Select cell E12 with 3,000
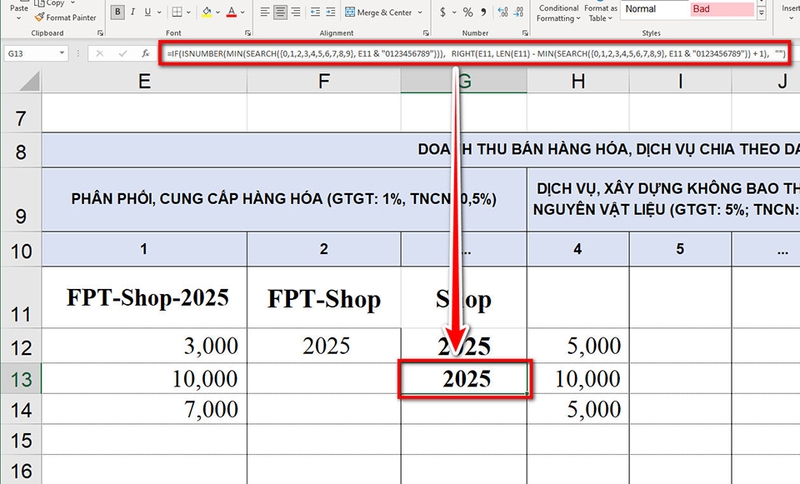The image size is (800, 484). click(x=144, y=346)
